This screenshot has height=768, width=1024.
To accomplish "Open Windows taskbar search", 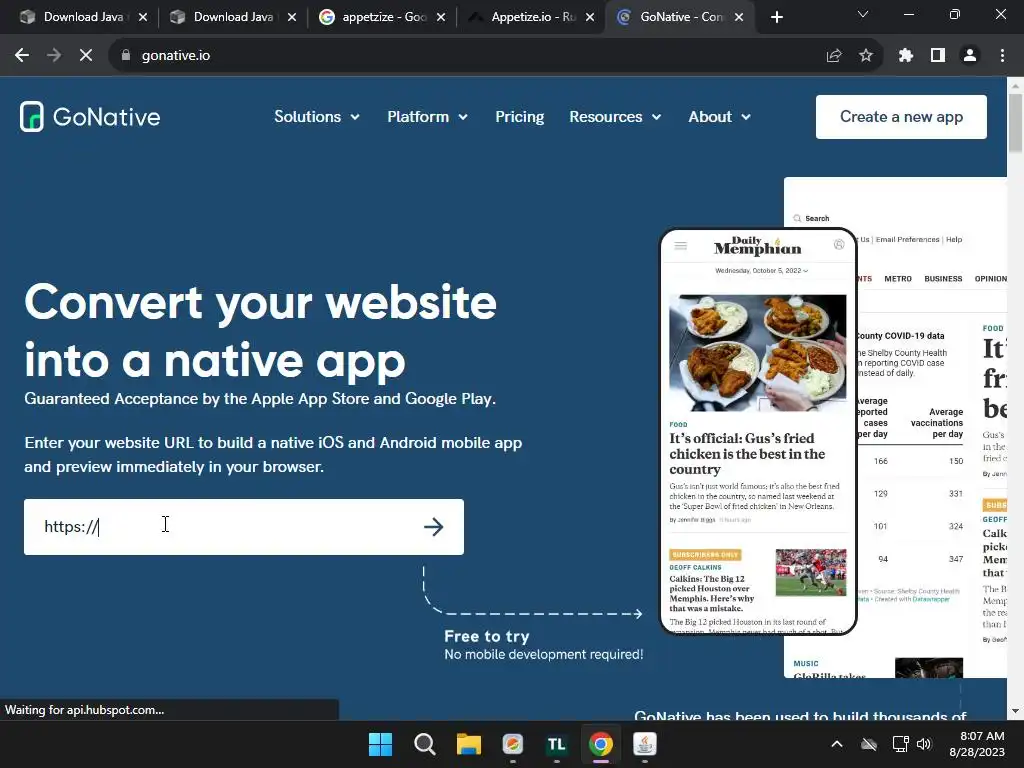I will tap(424, 744).
